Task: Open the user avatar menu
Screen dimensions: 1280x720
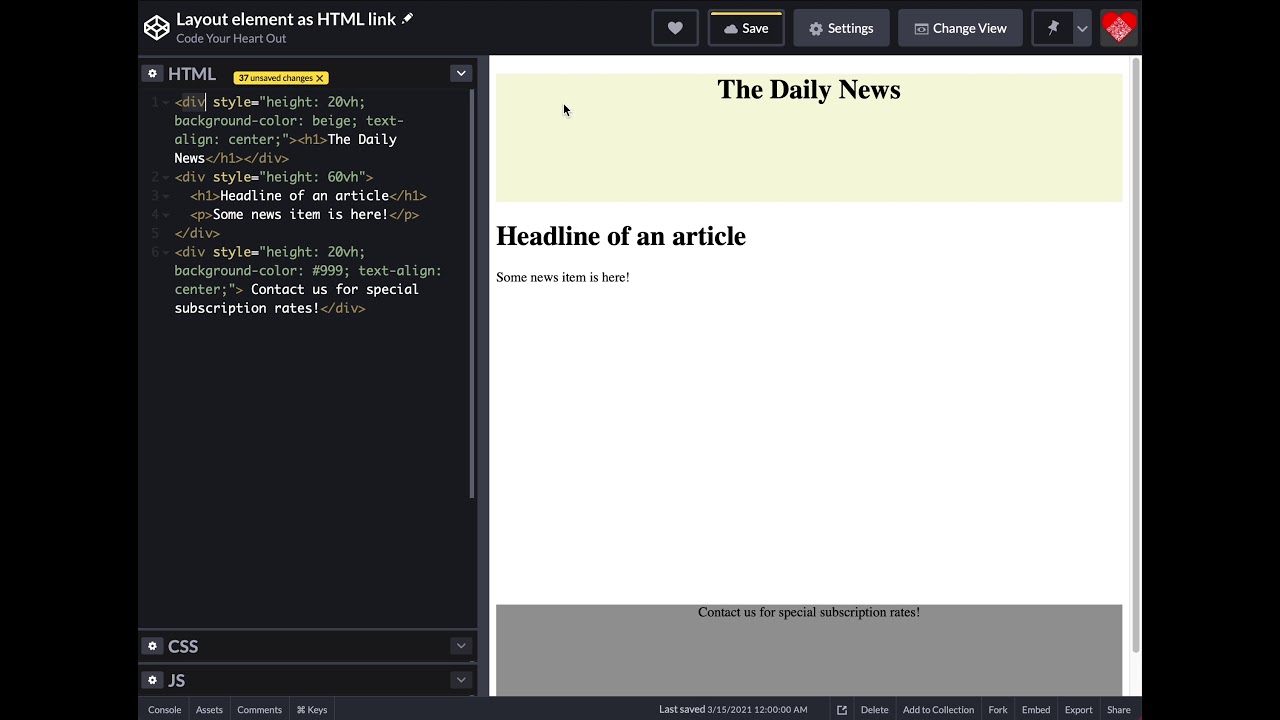Action: (x=1119, y=28)
